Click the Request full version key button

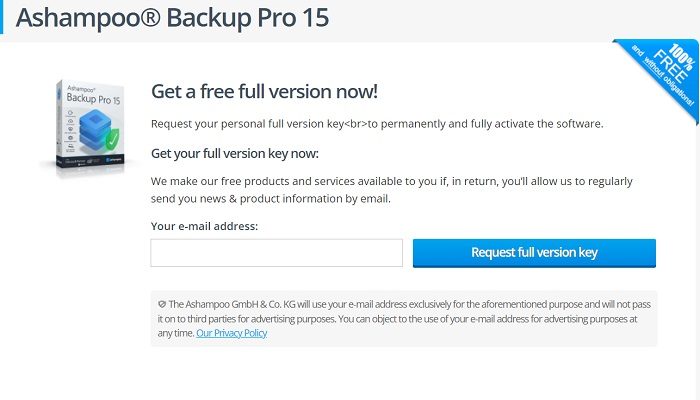pos(534,253)
